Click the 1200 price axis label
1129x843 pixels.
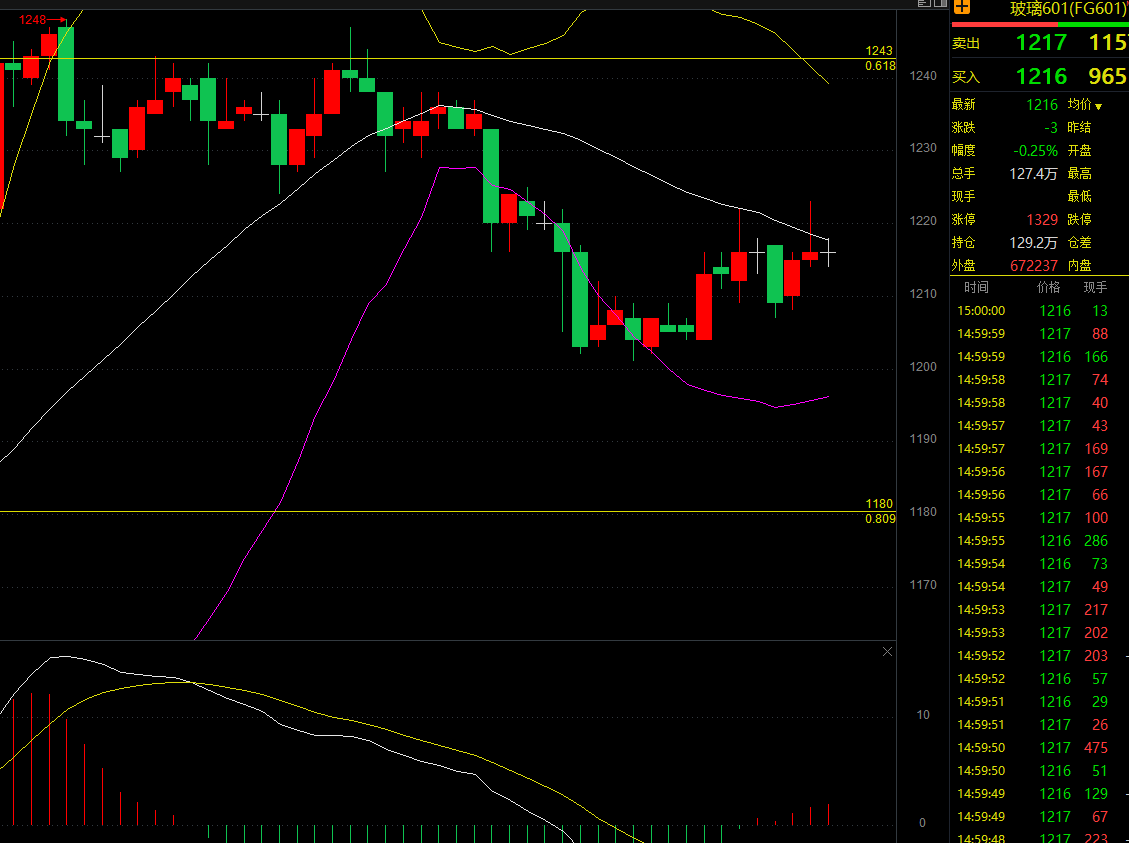923,366
